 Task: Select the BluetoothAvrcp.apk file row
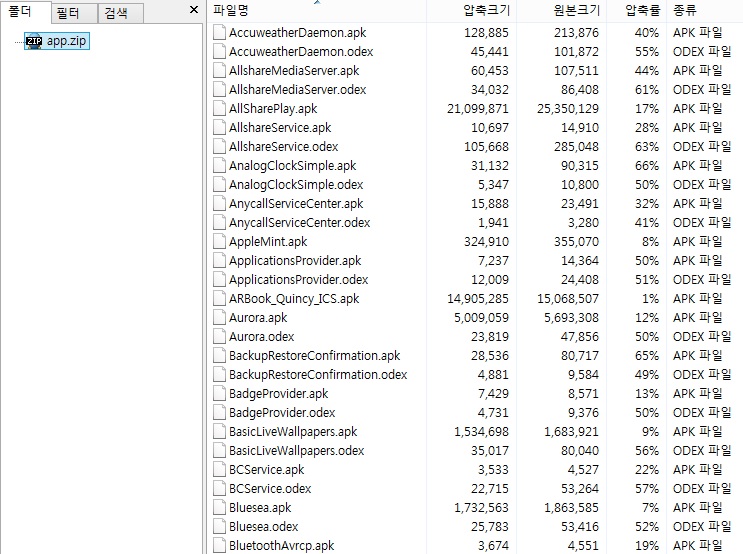pyautogui.click(x=281, y=546)
